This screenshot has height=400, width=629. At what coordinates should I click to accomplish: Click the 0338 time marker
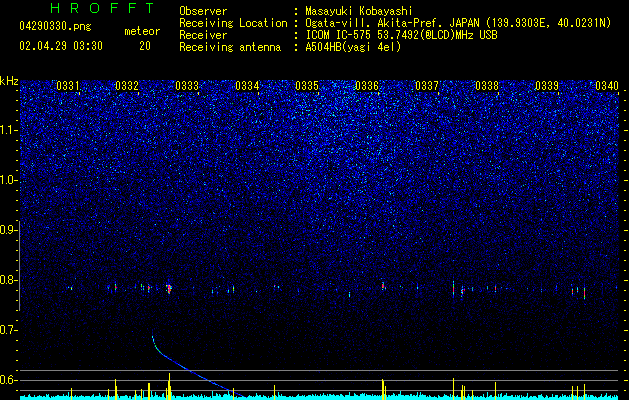[487, 86]
